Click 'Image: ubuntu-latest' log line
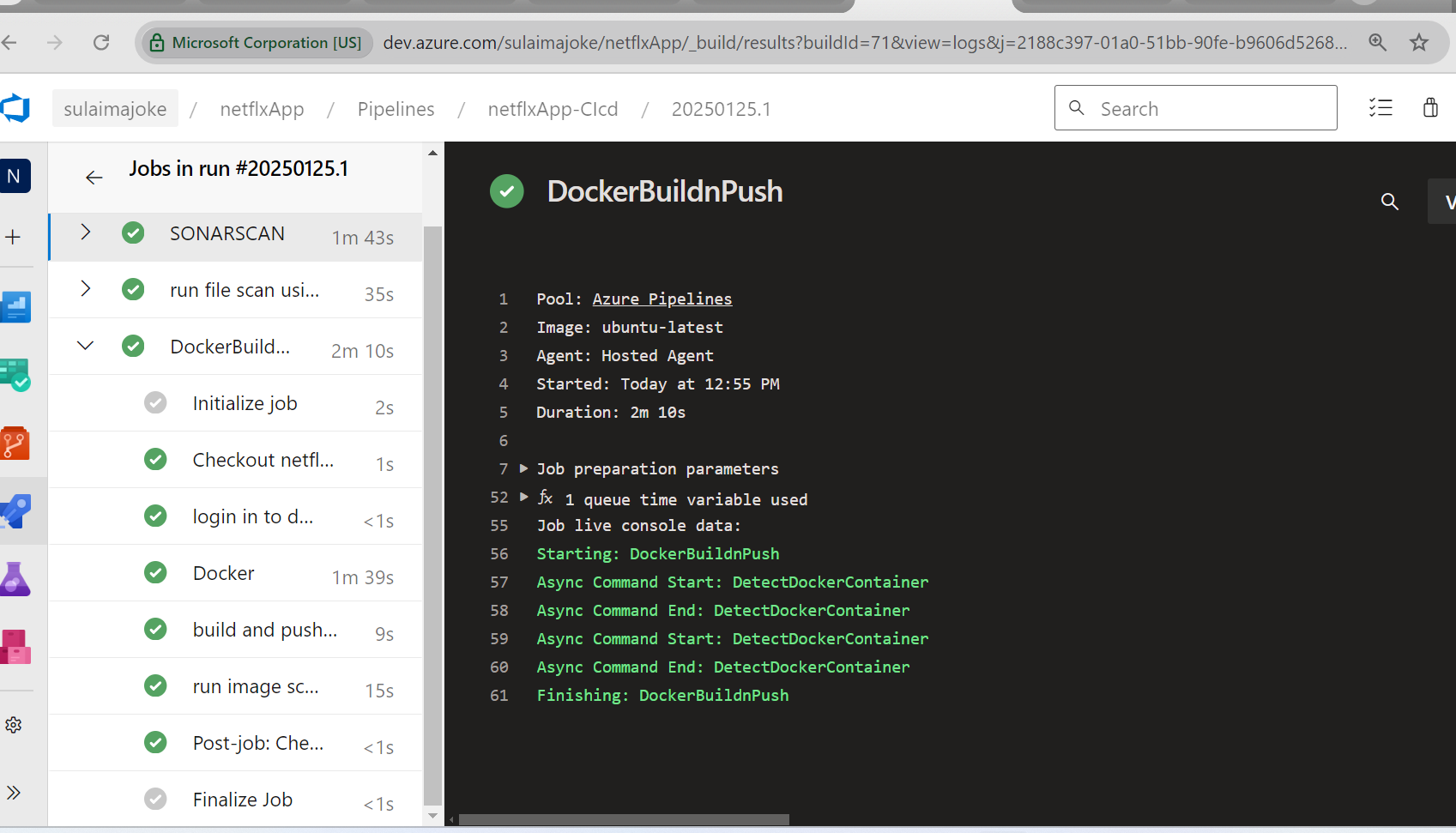Screen dimensions: 1456x833 [630, 327]
